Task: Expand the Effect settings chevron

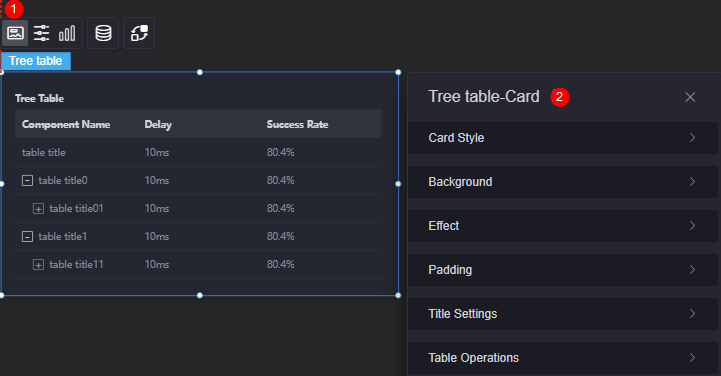Action: click(x=692, y=226)
